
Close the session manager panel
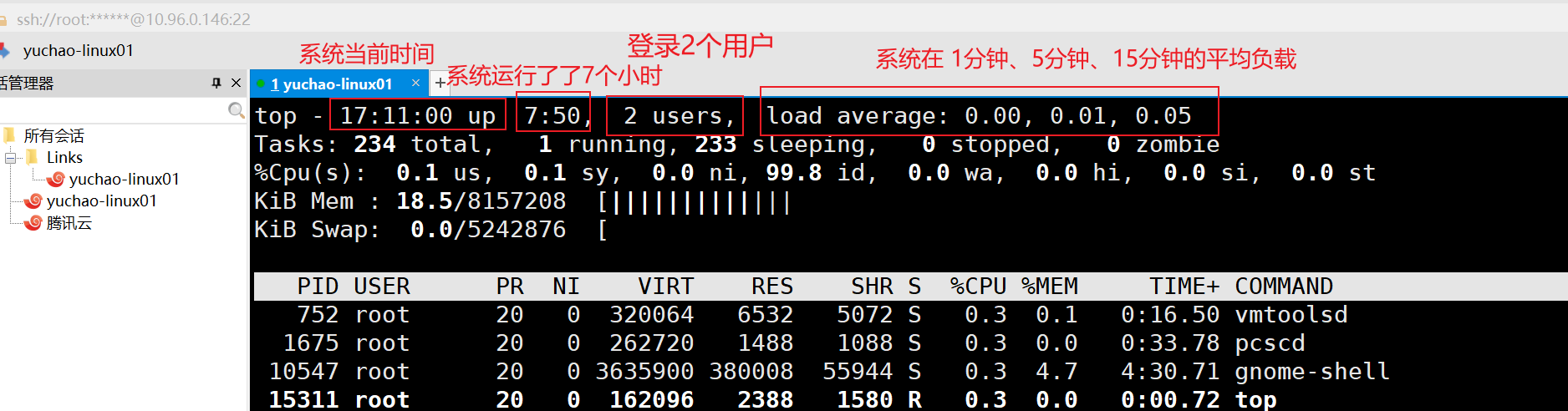pos(236,83)
